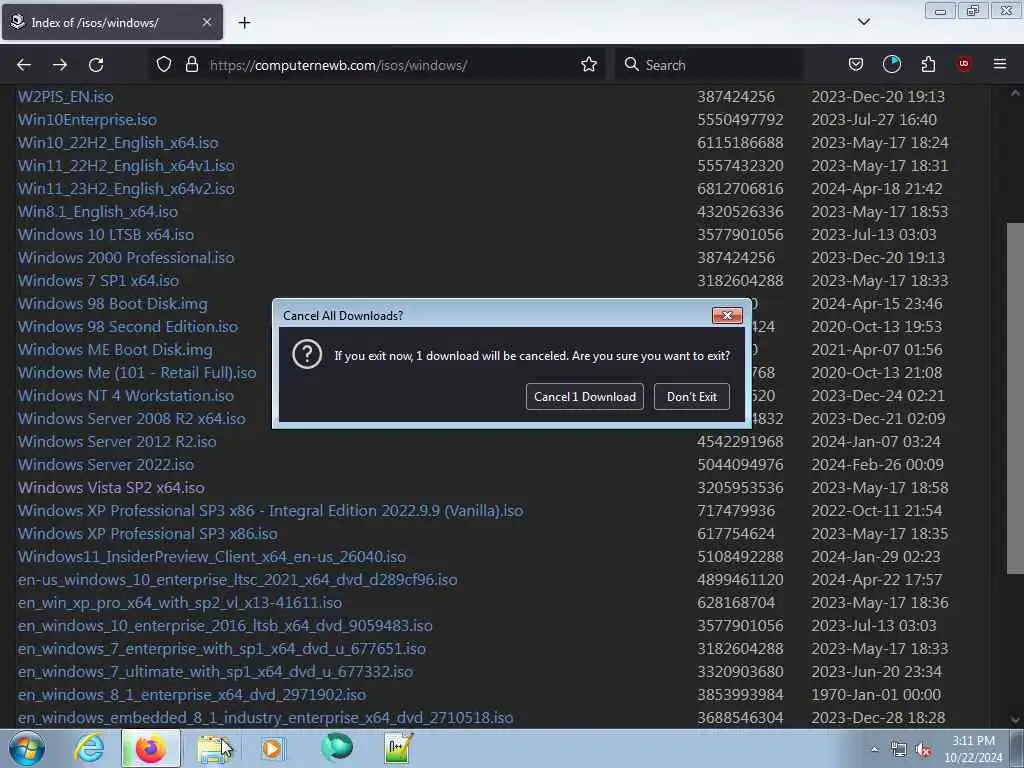The image size is (1024, 768).
Task: Confirm Cancel 1 Download button
Action: (584, 396)
